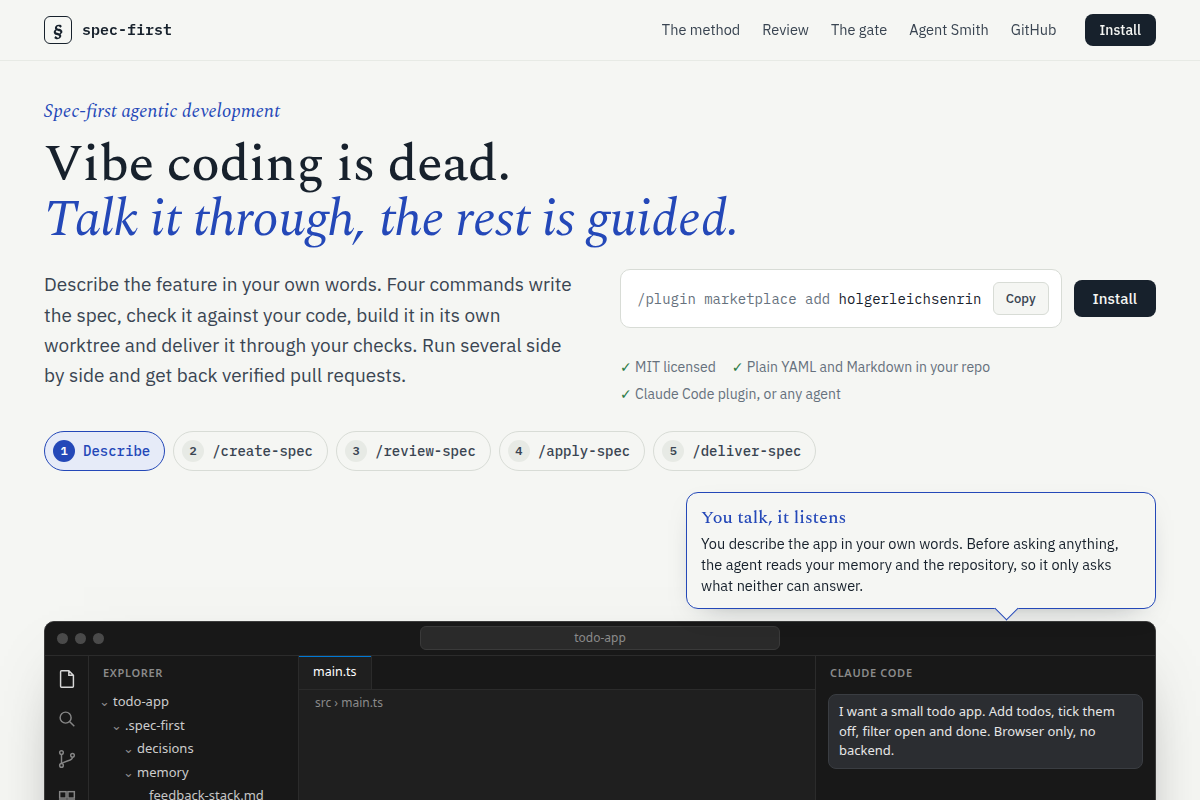This screenshot has height=800, width=1200.
Task: Open The method nav link
Action: point(701,30)
